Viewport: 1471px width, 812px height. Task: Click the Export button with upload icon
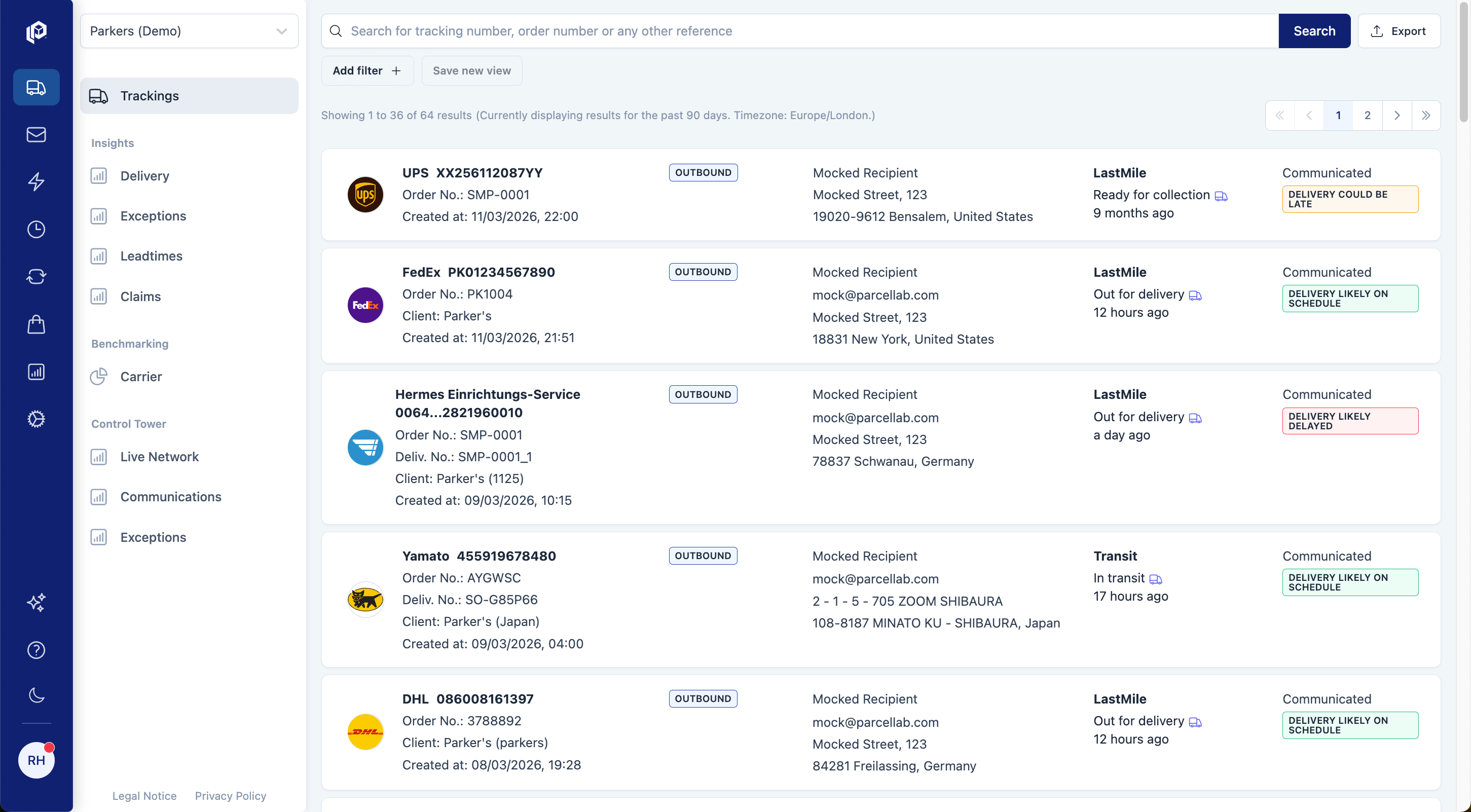point(1399,31)
